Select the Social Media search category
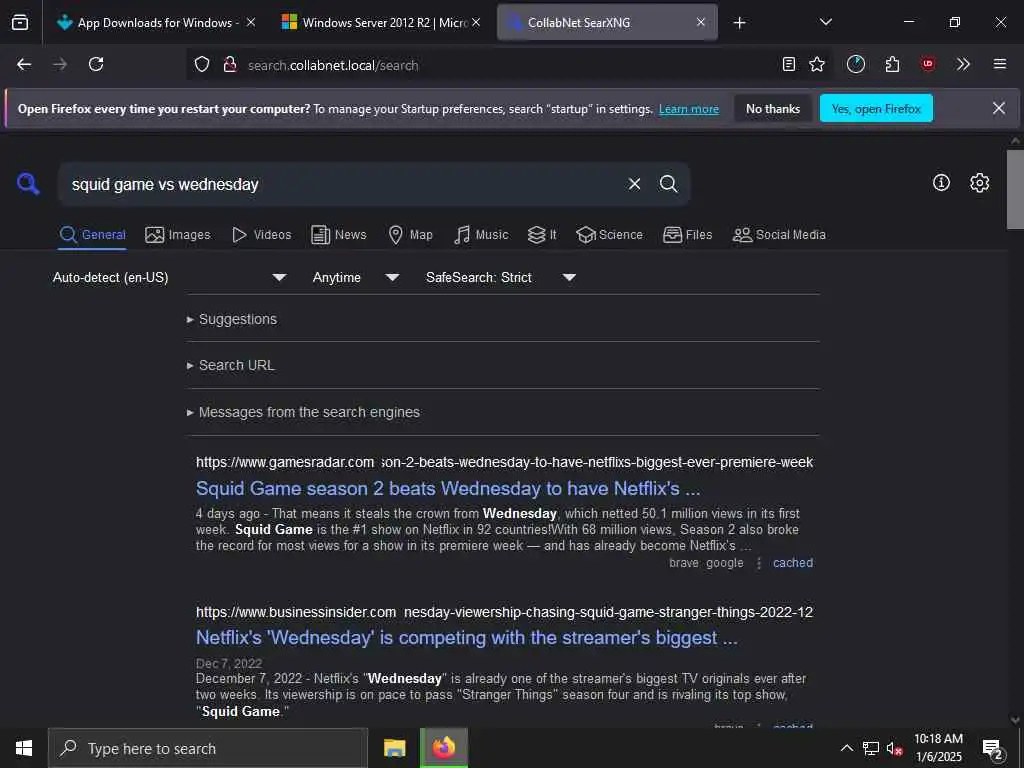The image size is (1024, 768). (x=779, y=235)
